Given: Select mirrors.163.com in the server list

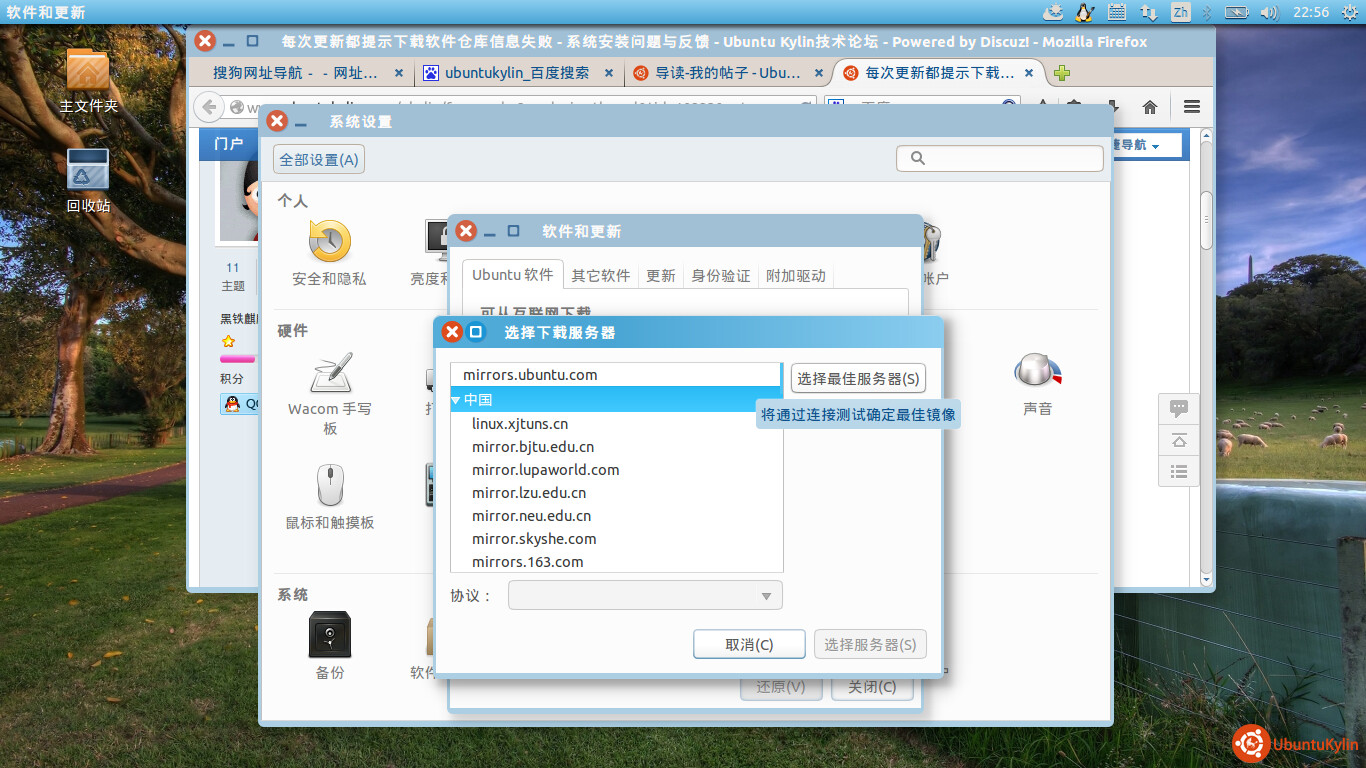Looking at the screenshot, I should click(x=528, y=562).
